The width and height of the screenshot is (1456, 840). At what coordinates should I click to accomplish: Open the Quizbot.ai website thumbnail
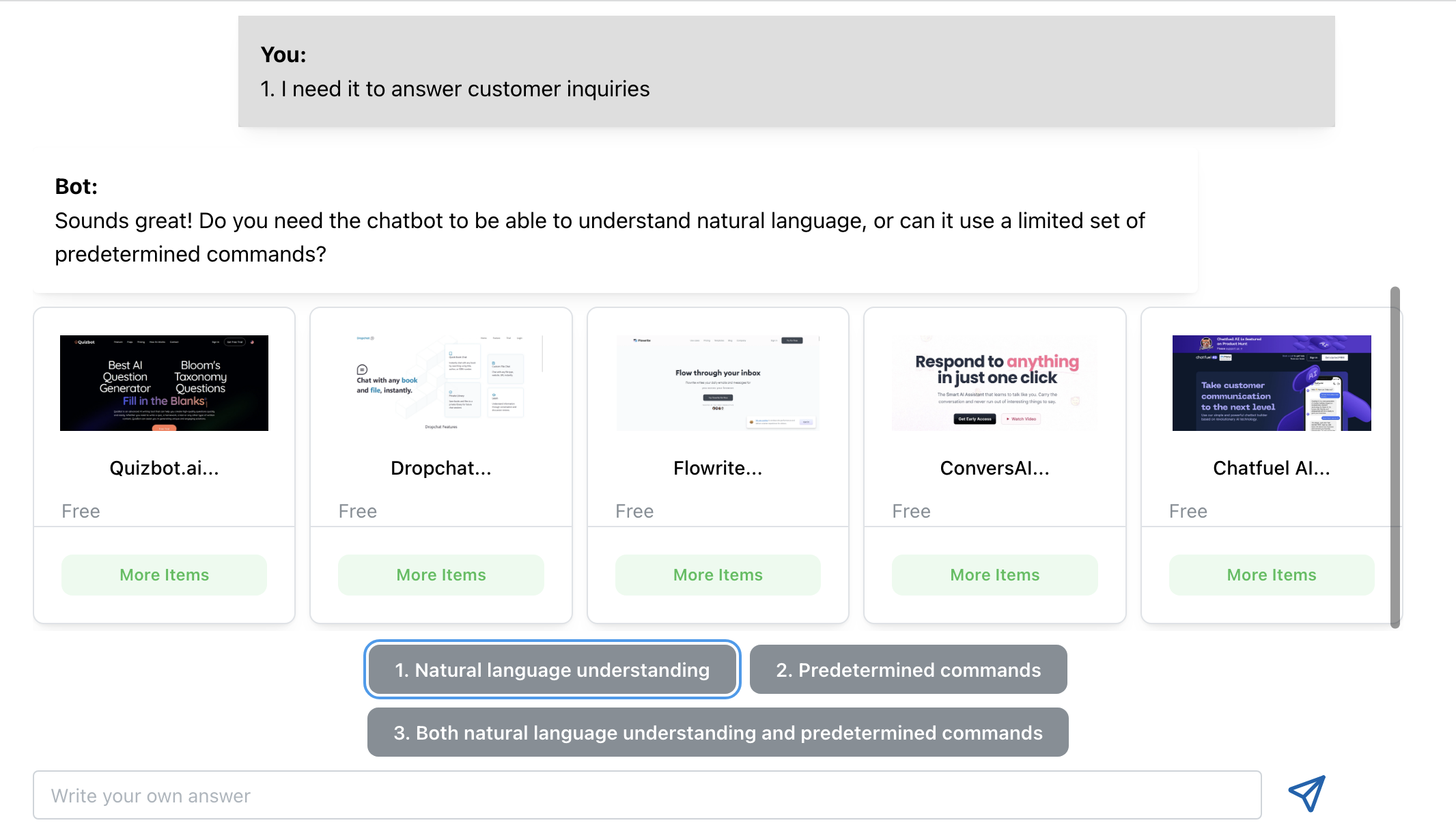pyautogui.click(x=164, y=383)
